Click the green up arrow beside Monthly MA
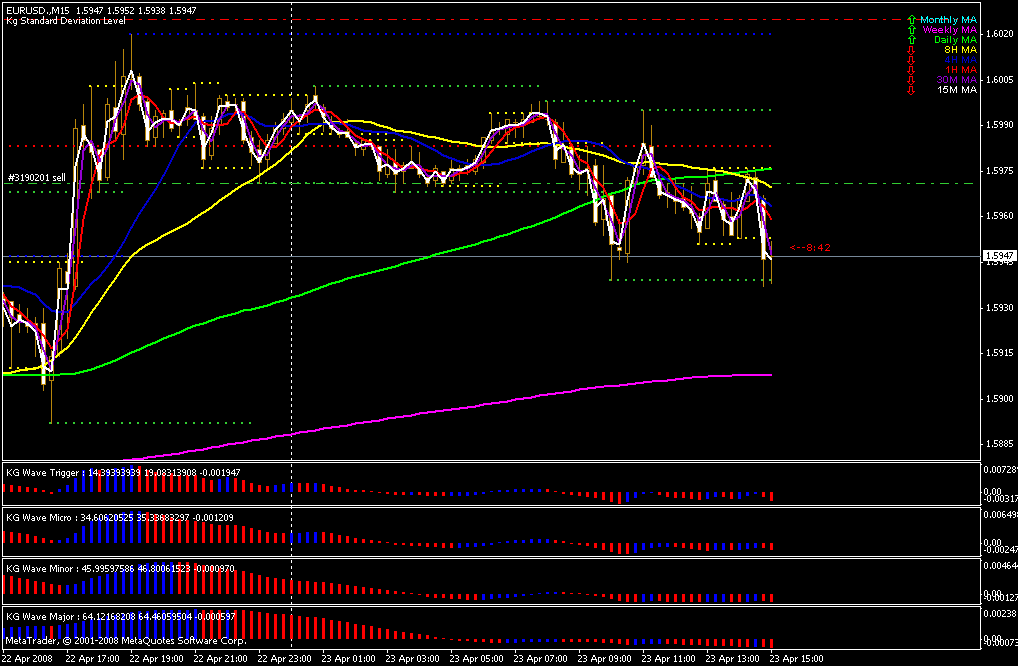Image resolution: width=1018 pixels, height=666 pixels. pyautogui.click(x=912, y=20)
